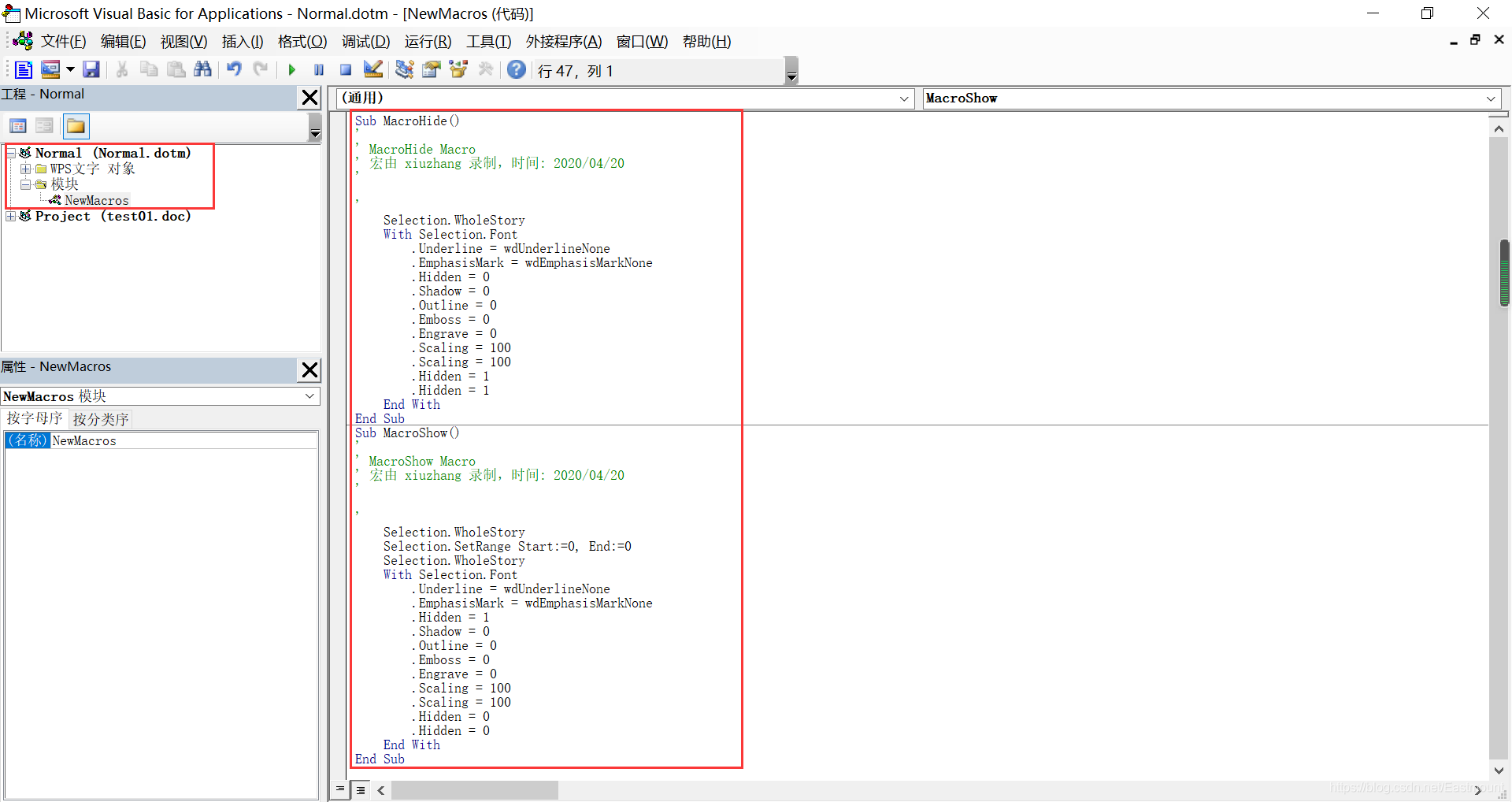The width and height of the screenshot is (1512, 802).
Task: Click the horizontal scrollbar left arrow
Action: click(x=381, y=789)
